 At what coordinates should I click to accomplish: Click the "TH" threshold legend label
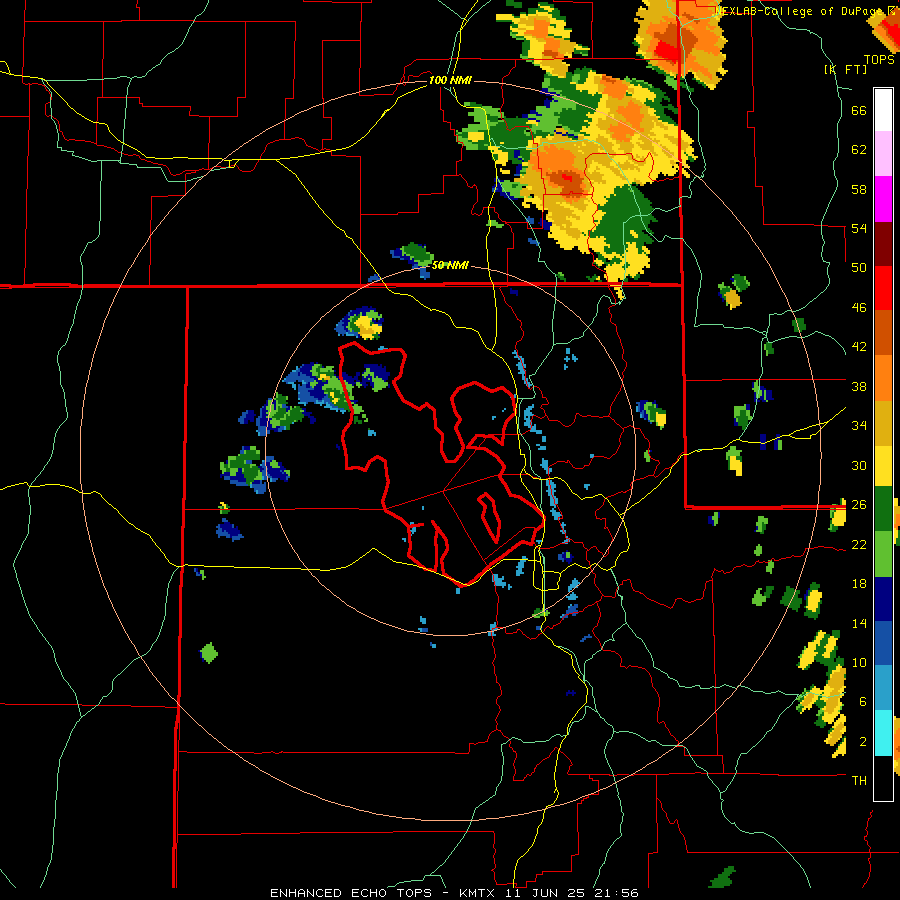pos(859,781)
